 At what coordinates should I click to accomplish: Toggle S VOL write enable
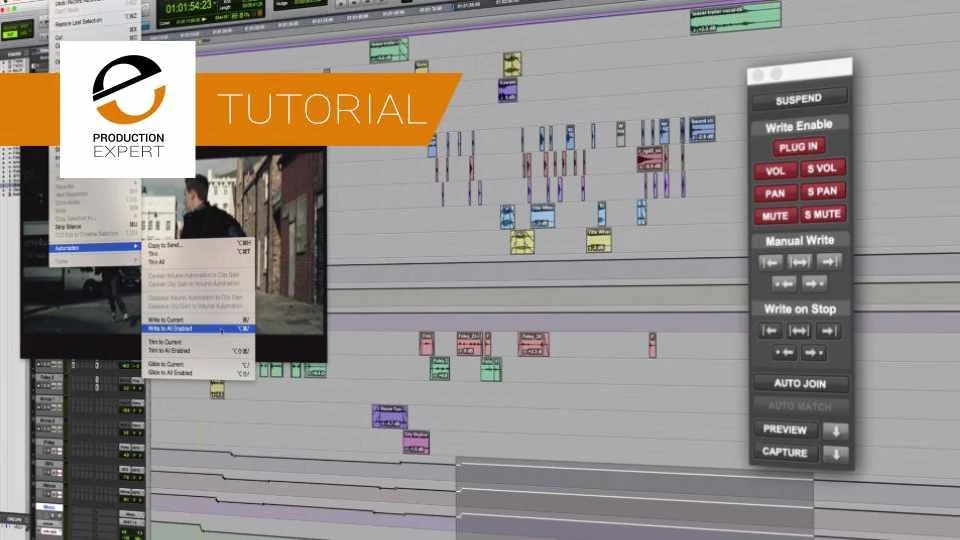click(822, 168)
